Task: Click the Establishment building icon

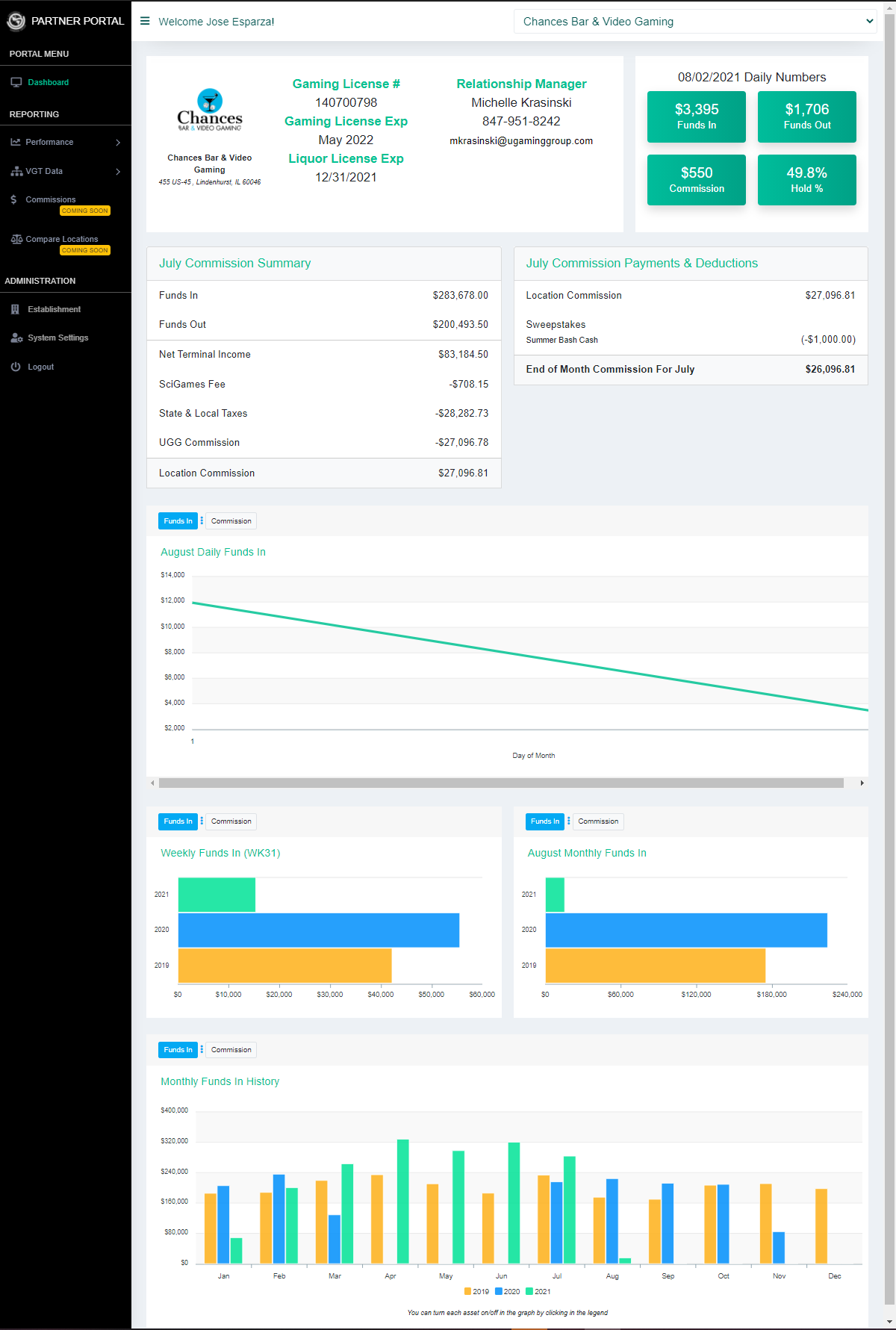Action: point(15,309)
